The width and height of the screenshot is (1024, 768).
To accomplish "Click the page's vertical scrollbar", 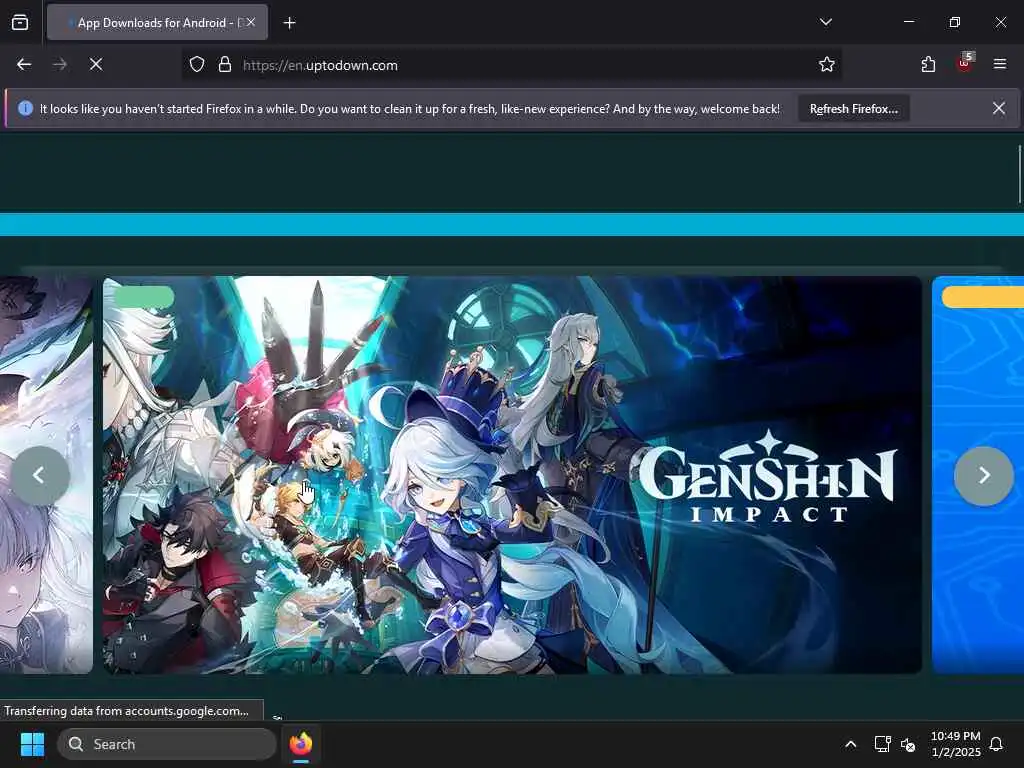I will coord(1019,174).
